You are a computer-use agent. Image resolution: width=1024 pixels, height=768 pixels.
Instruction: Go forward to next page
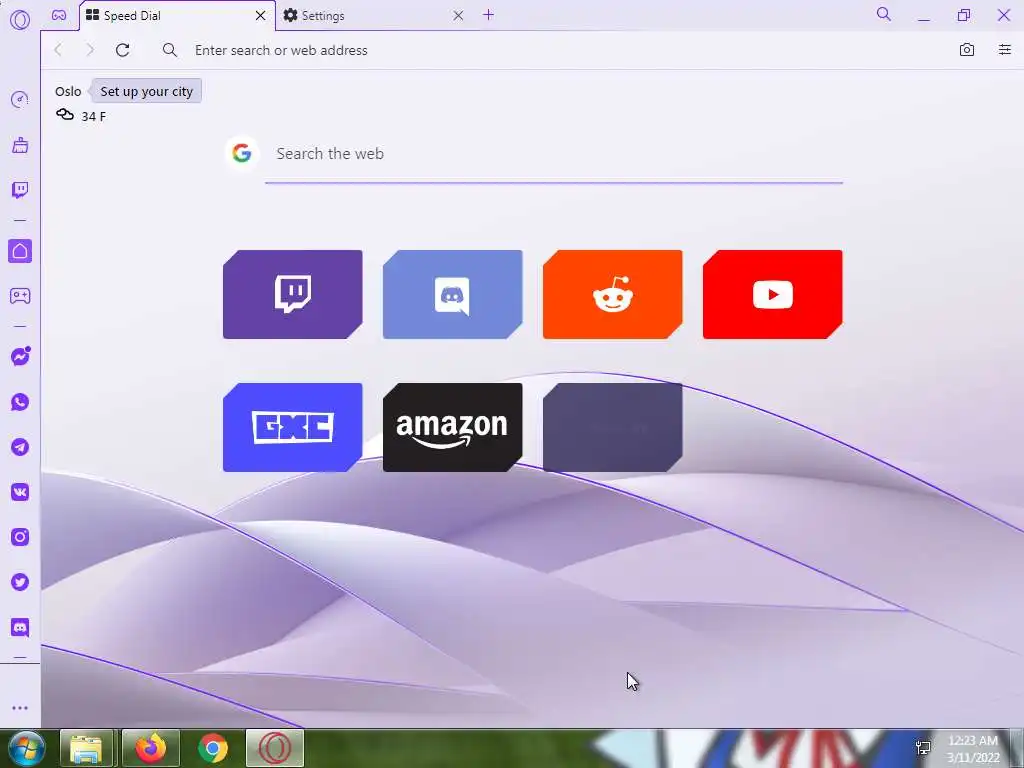(90, 50)
